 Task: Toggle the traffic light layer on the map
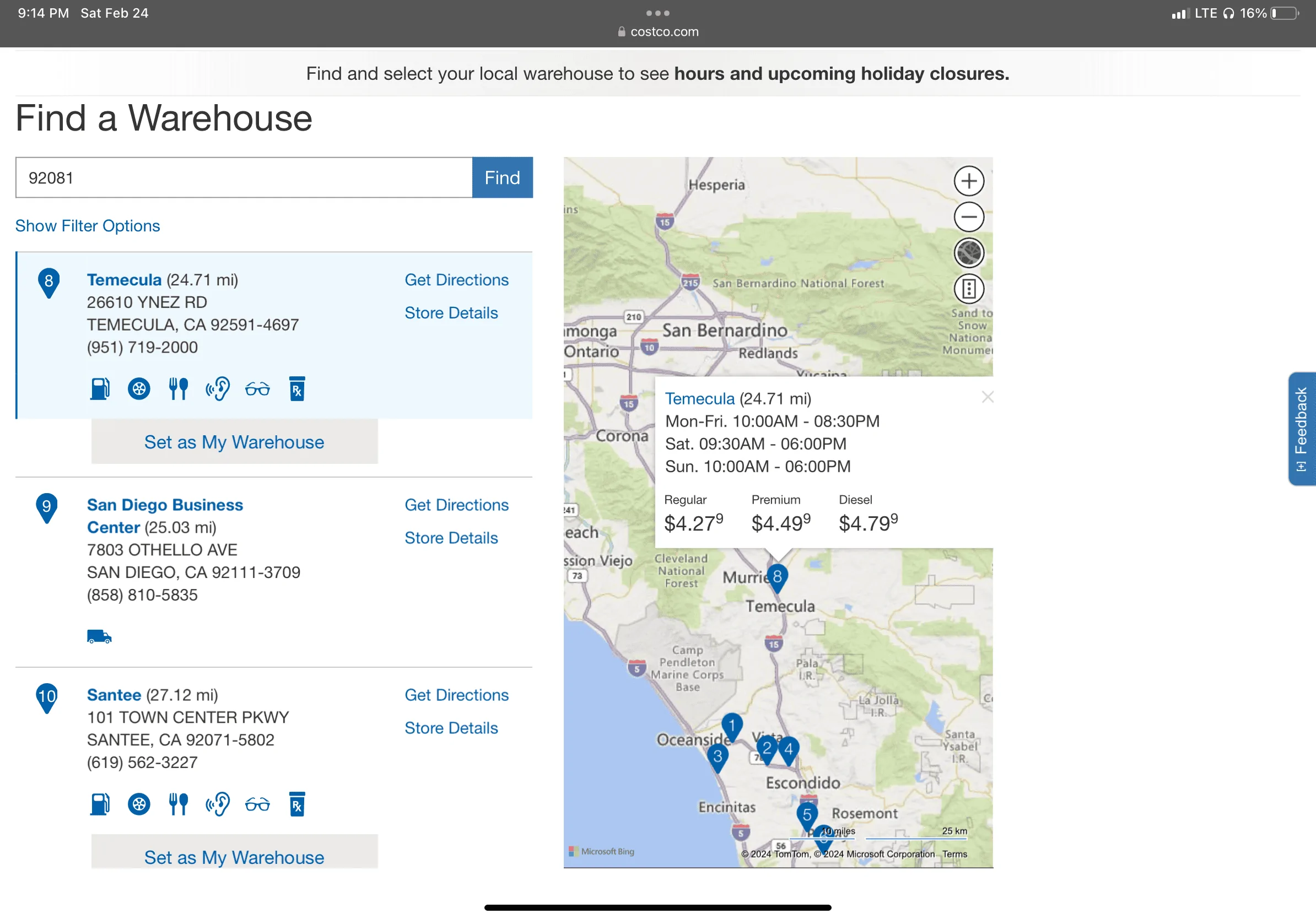pyautogui.click(x=969, y=289)
